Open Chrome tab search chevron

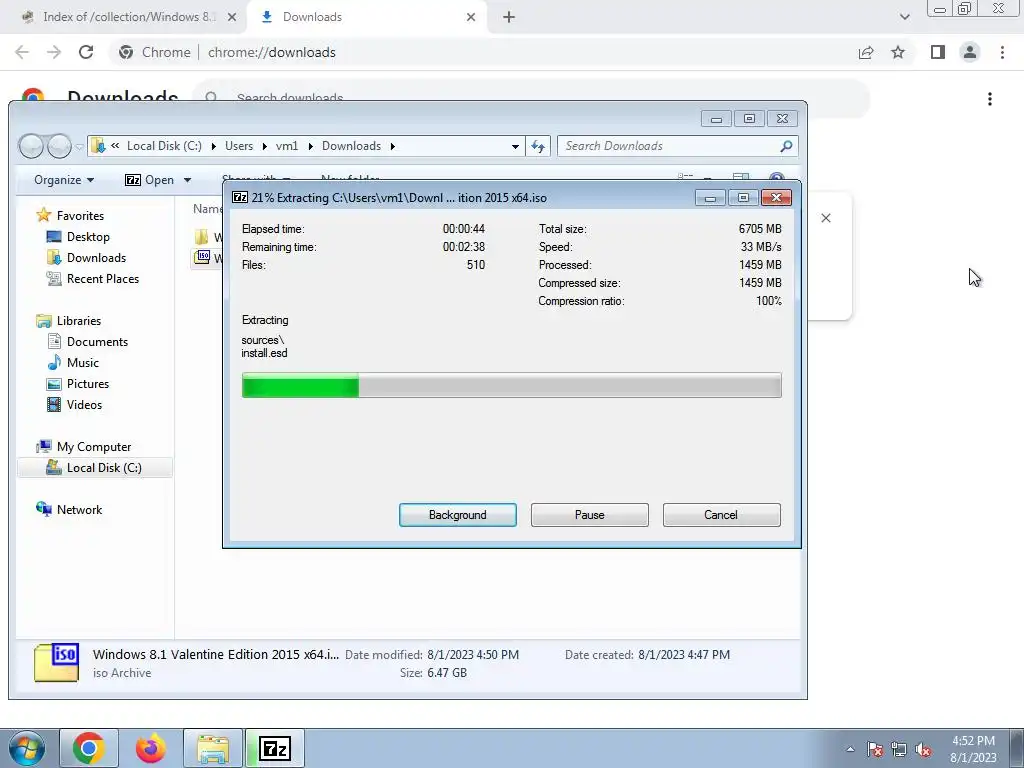click(x=904, y=17)
